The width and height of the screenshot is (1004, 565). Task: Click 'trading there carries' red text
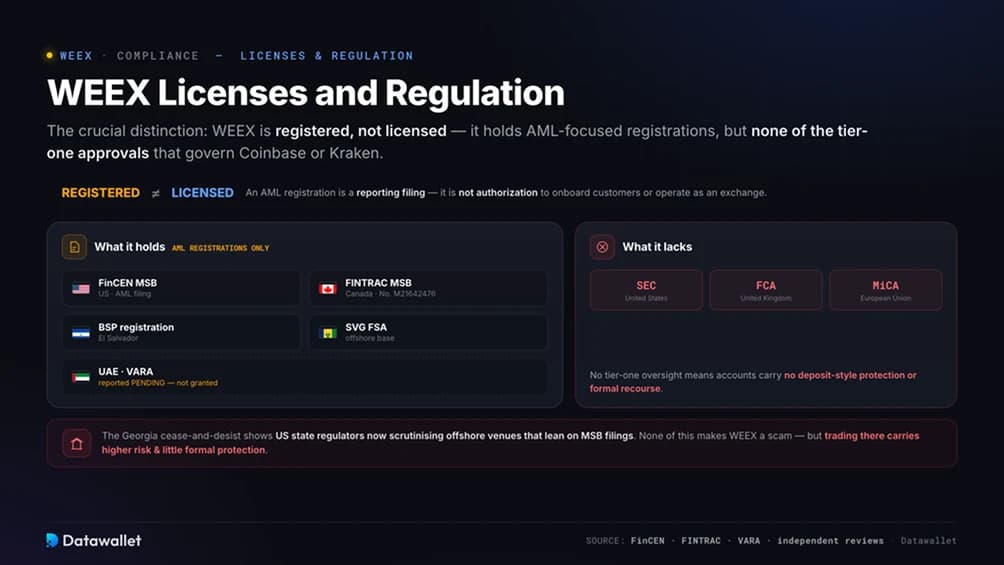(x=871, y=436)
